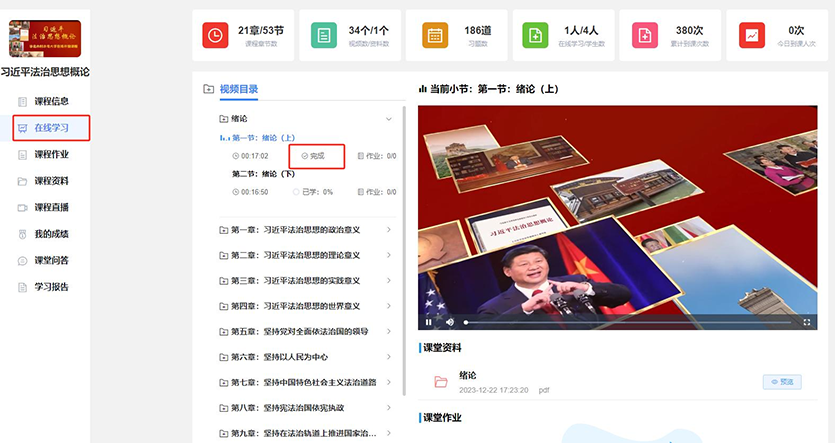Click 作业：0/0 under 第二节

(377, 192)
